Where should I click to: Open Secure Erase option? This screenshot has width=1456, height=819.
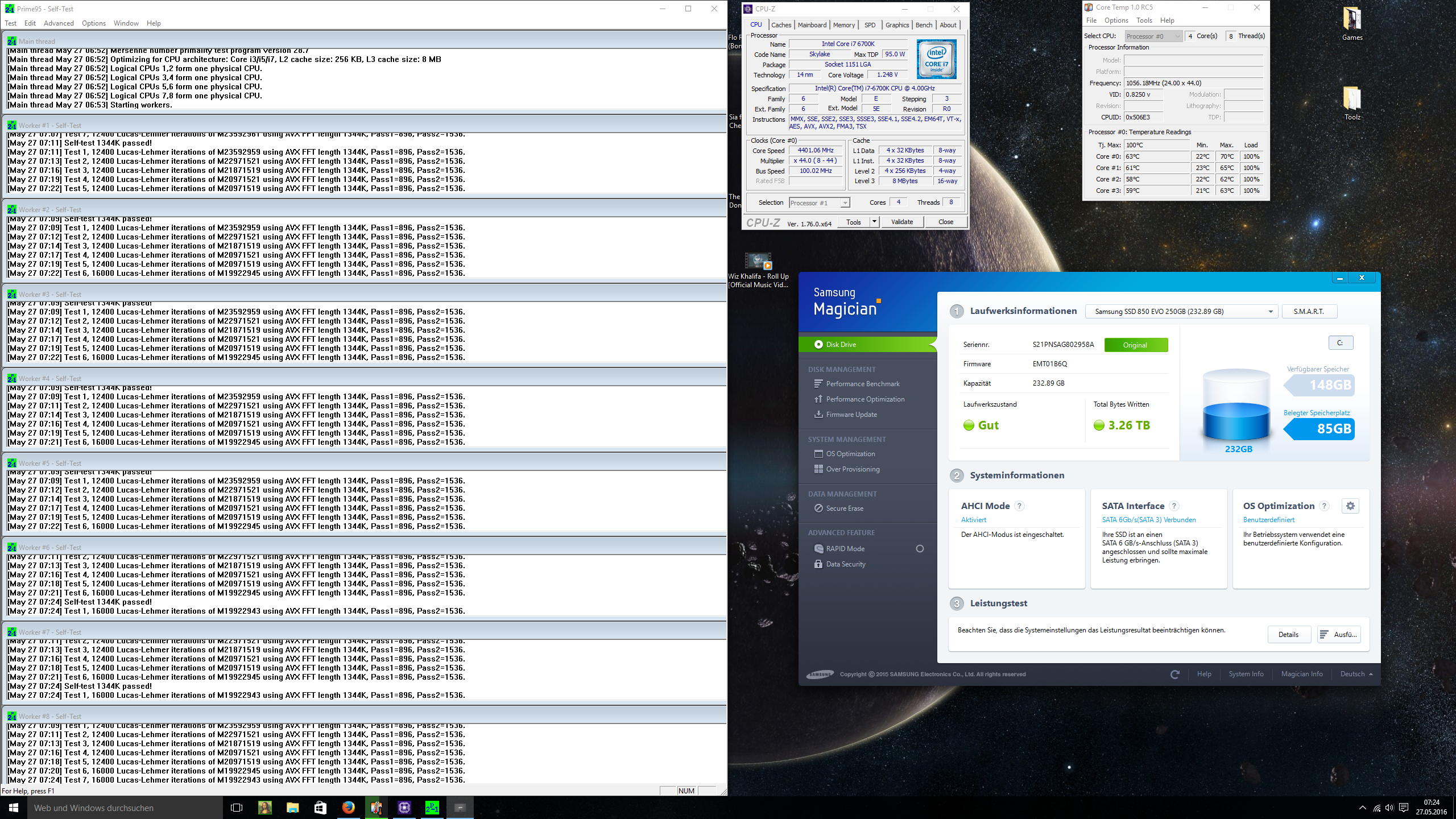coord(844,508)
